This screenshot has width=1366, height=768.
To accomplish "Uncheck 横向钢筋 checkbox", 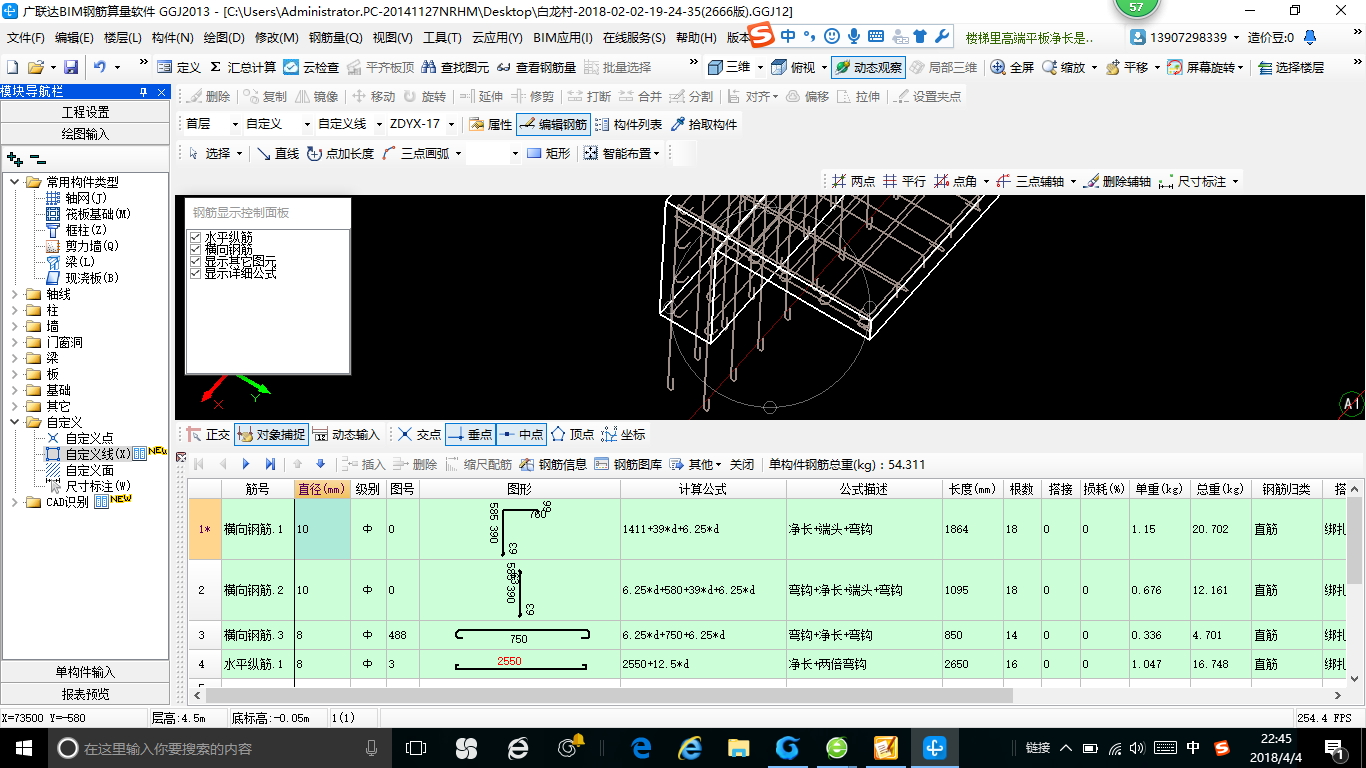I will 196,249.
